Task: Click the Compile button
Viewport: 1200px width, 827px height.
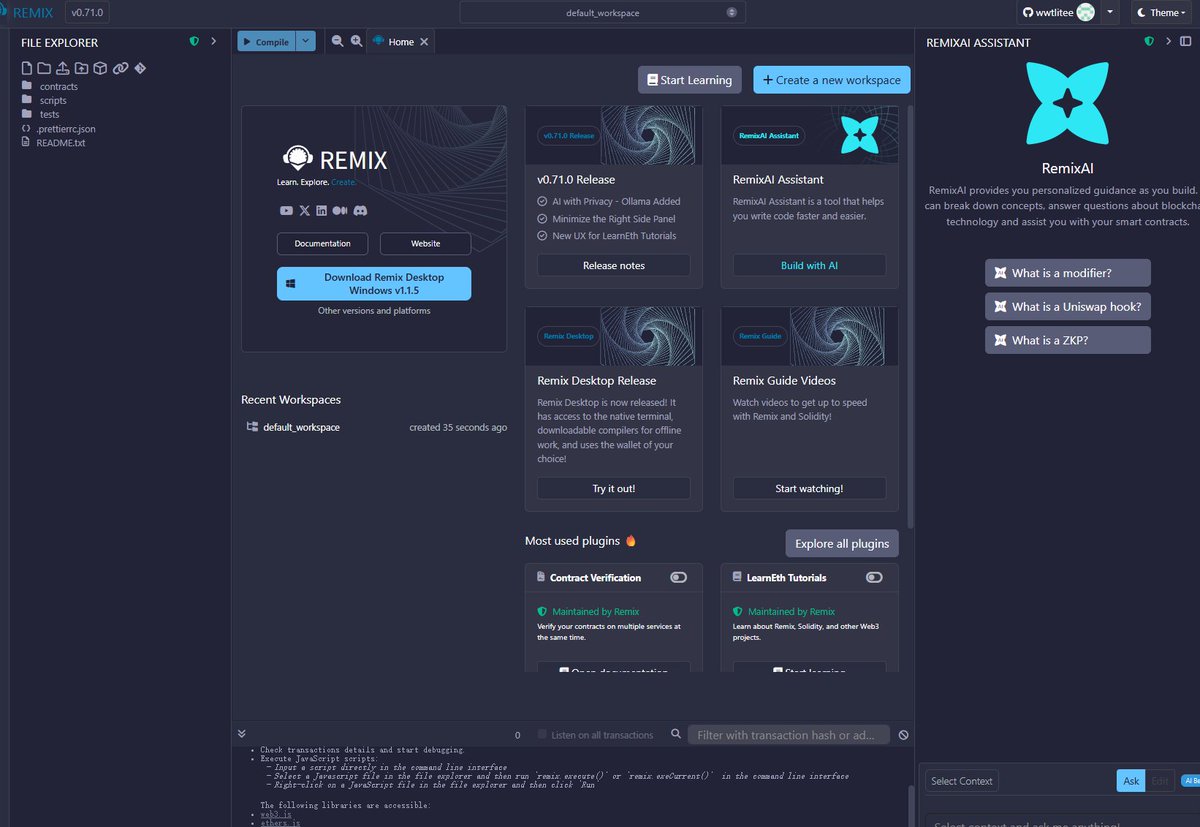Action: tap(266, 41)
